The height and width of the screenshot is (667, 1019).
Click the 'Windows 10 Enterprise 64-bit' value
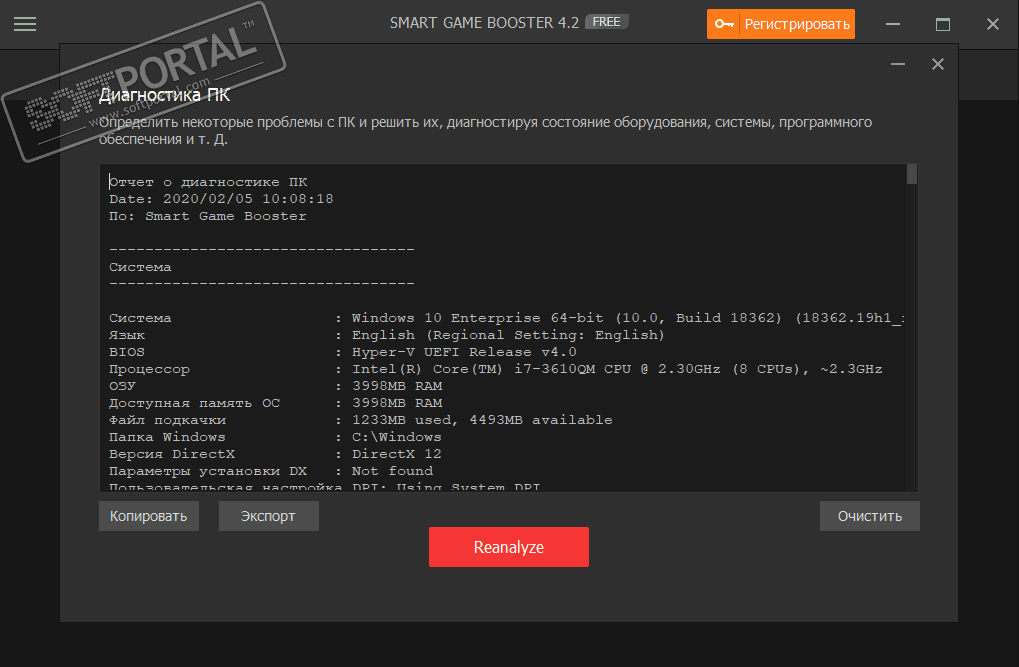[x=478, y=318]
